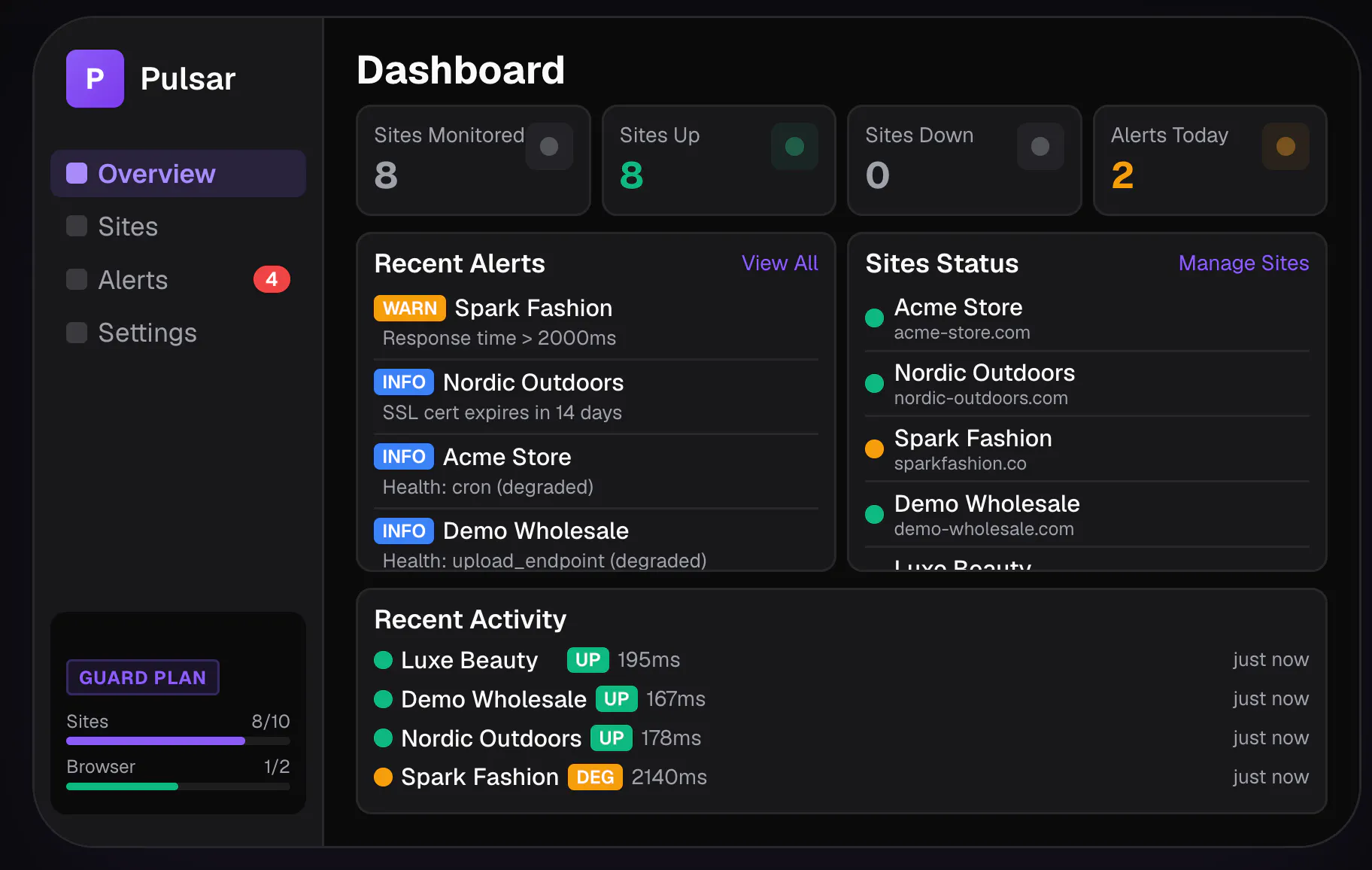1372x870 pixels.
Task: Click the Settings menu square icon
Action: tap(77, 332)
